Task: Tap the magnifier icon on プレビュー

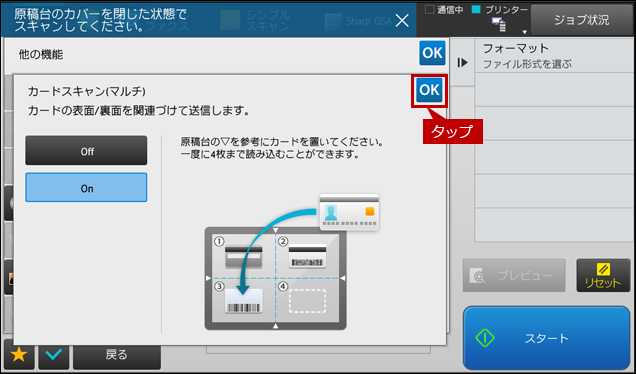Action: click(x=477, y=276)
